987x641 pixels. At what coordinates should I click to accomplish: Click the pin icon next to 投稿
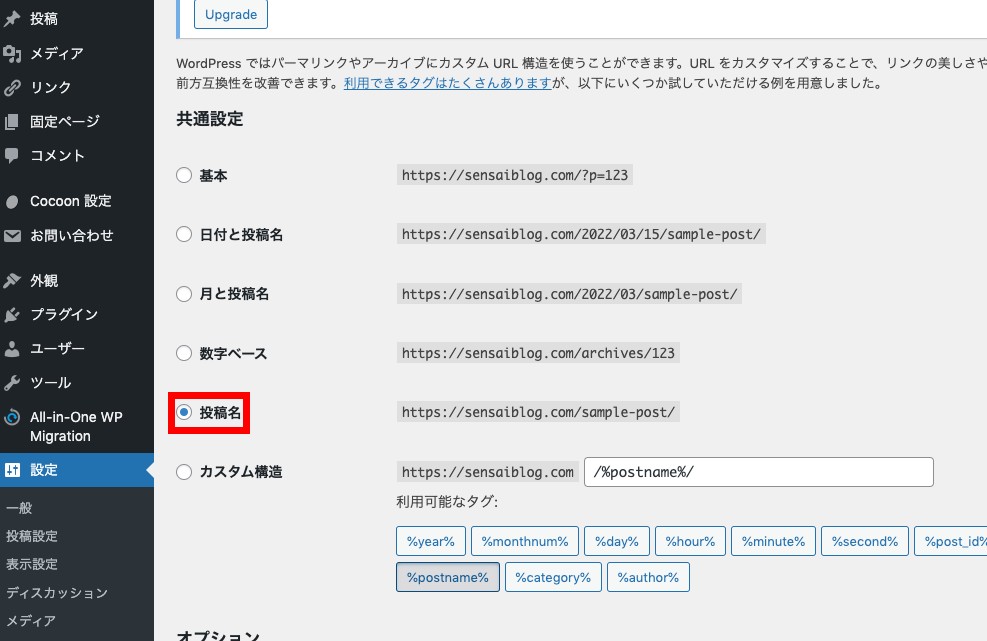tap(12, 19)
